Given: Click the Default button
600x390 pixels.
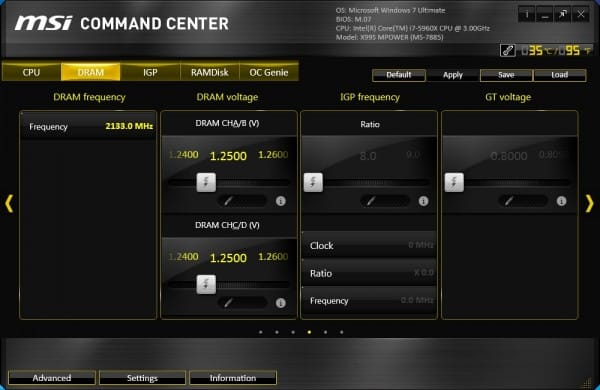Looking at the screenshot, I should coord(399,75).
